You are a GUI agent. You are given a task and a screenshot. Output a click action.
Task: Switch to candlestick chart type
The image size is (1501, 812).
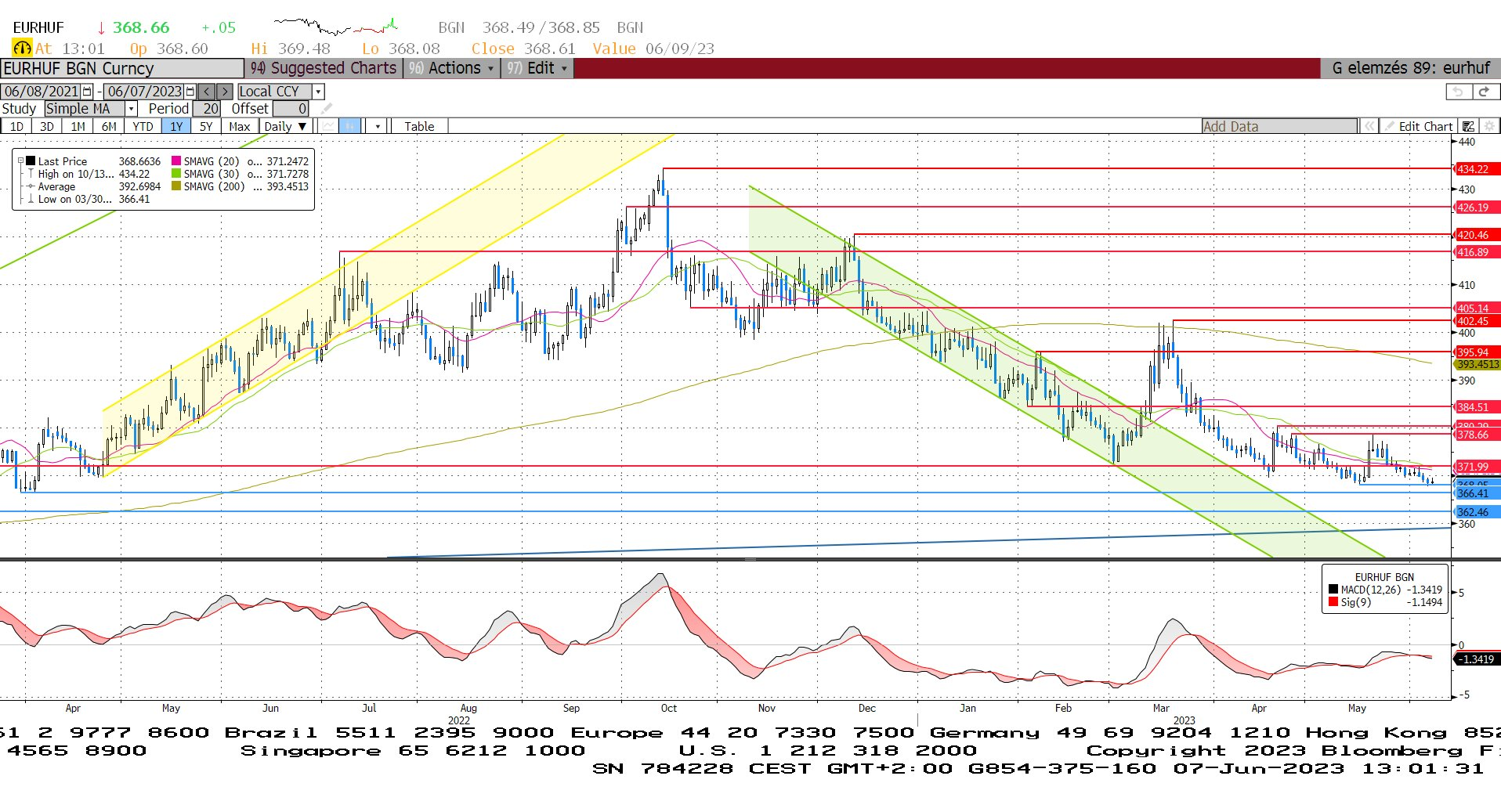[350, 126]
